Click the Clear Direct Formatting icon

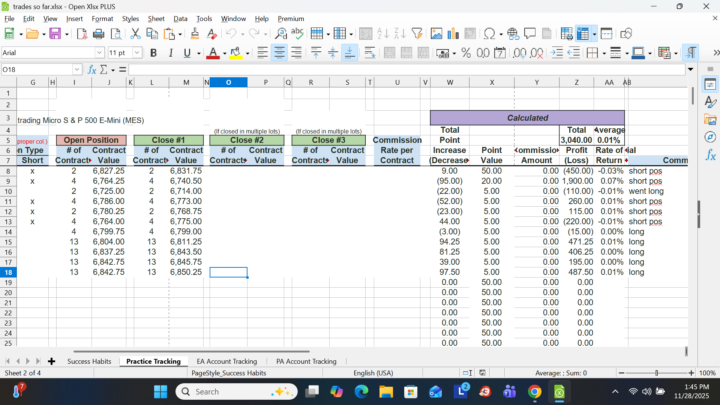point(212,34)
